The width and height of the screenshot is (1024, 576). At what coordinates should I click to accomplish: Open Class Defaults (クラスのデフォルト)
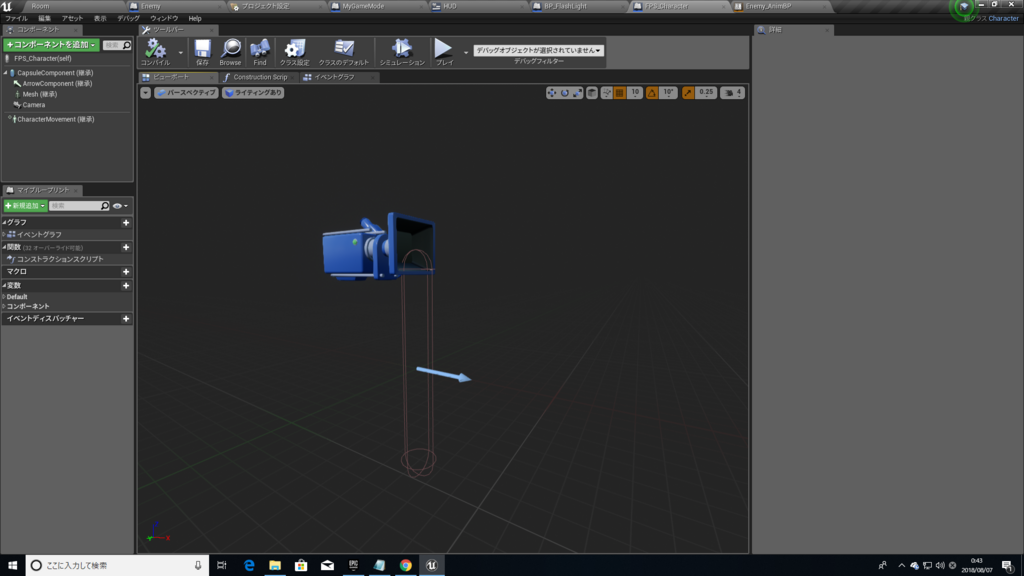(344, 52)
